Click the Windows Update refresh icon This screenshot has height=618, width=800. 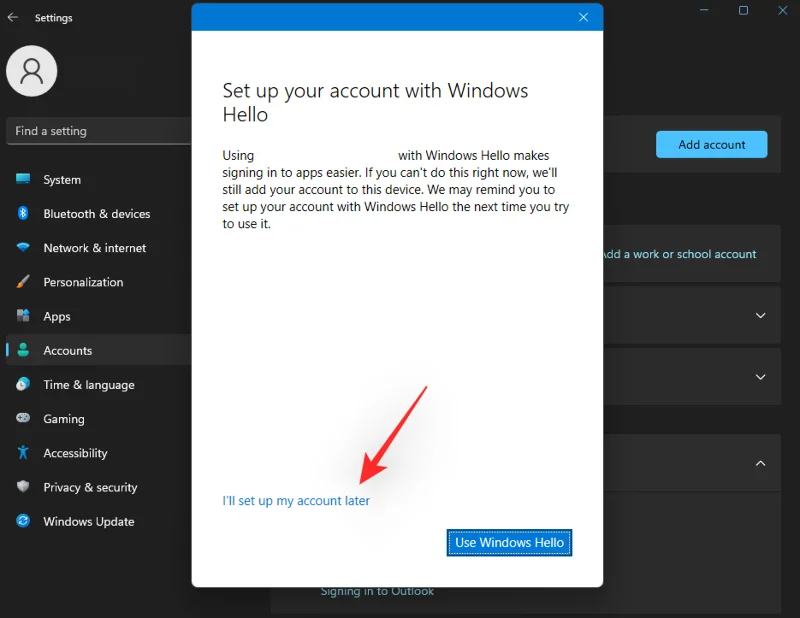(x=23, y=521)
